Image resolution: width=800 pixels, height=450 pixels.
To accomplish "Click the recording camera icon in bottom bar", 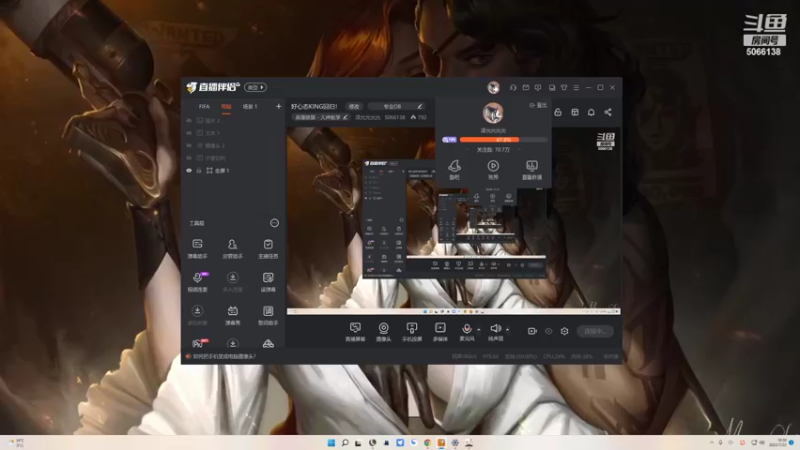I will click(532, 331).
